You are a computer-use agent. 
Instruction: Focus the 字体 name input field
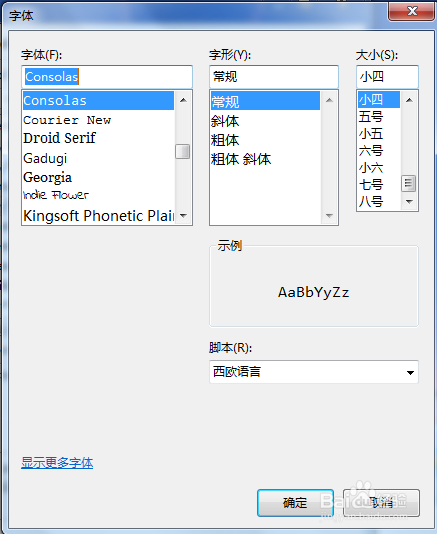[107, 77]
